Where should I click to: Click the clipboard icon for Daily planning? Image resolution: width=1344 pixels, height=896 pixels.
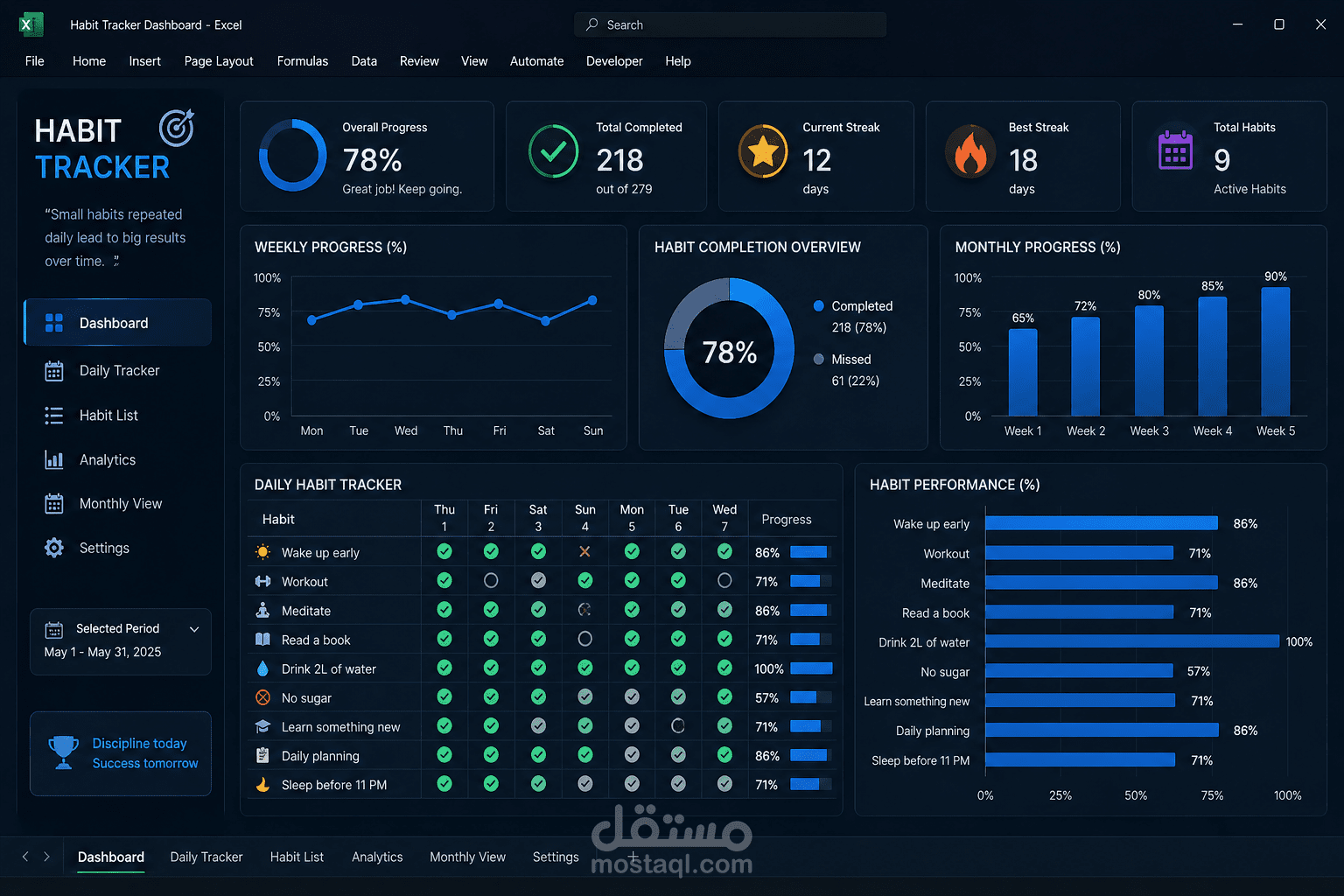click(262, 755)
